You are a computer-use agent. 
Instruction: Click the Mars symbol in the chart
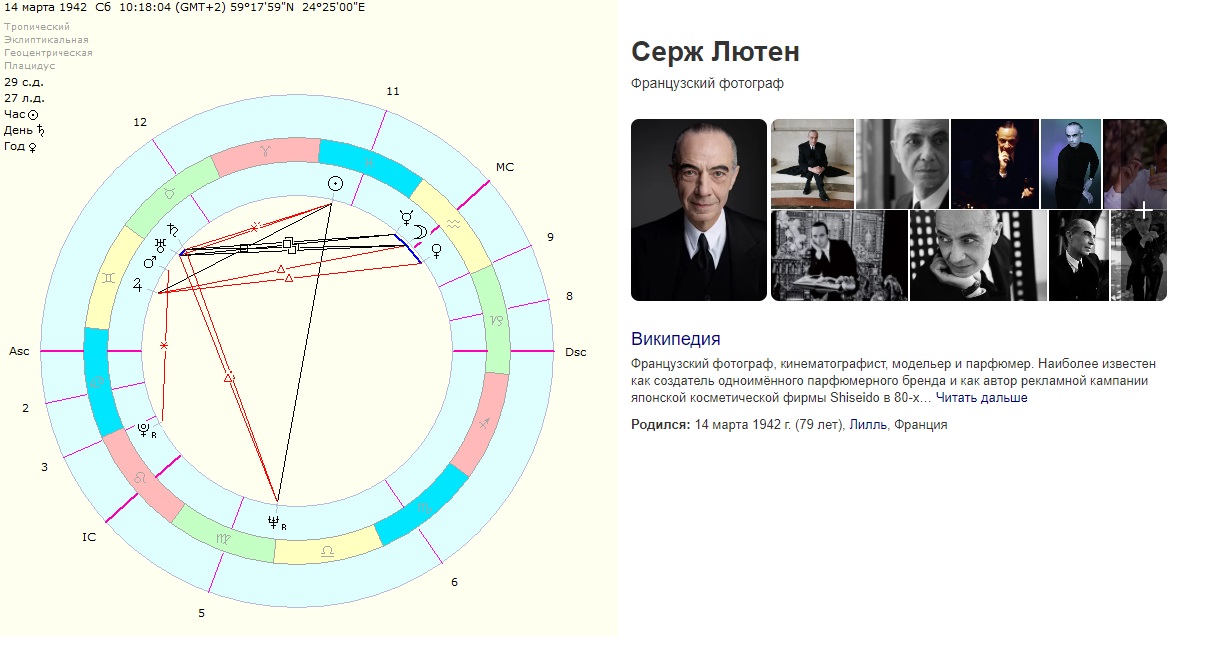click(150, 261)
